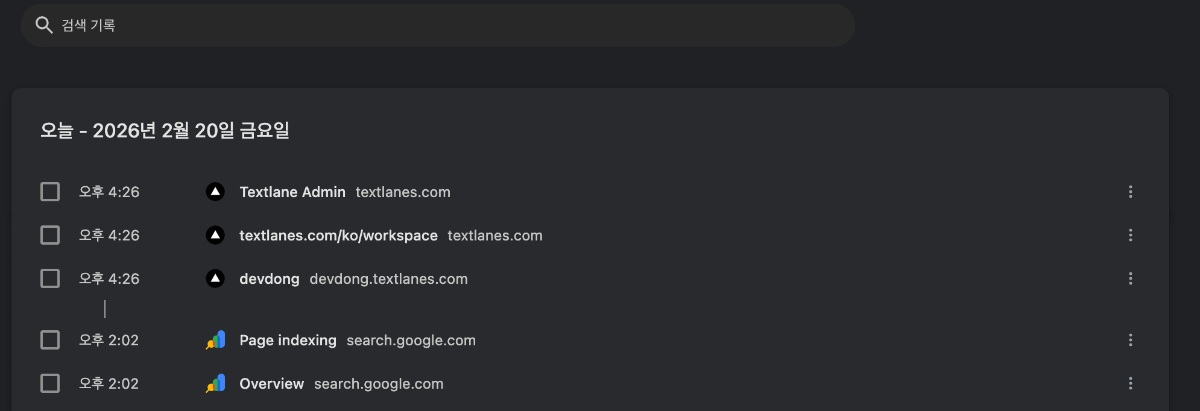Click the search magnifier icon
This screenshot has height=411, width=1200.
[x=43, y=25]
